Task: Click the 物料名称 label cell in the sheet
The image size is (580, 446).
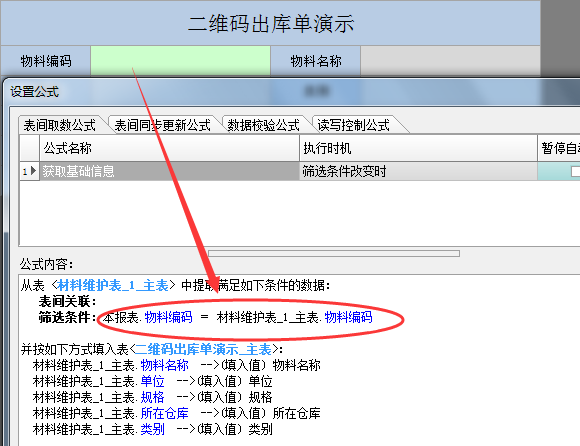Action: pyautogui.click(x=316, y=61)
